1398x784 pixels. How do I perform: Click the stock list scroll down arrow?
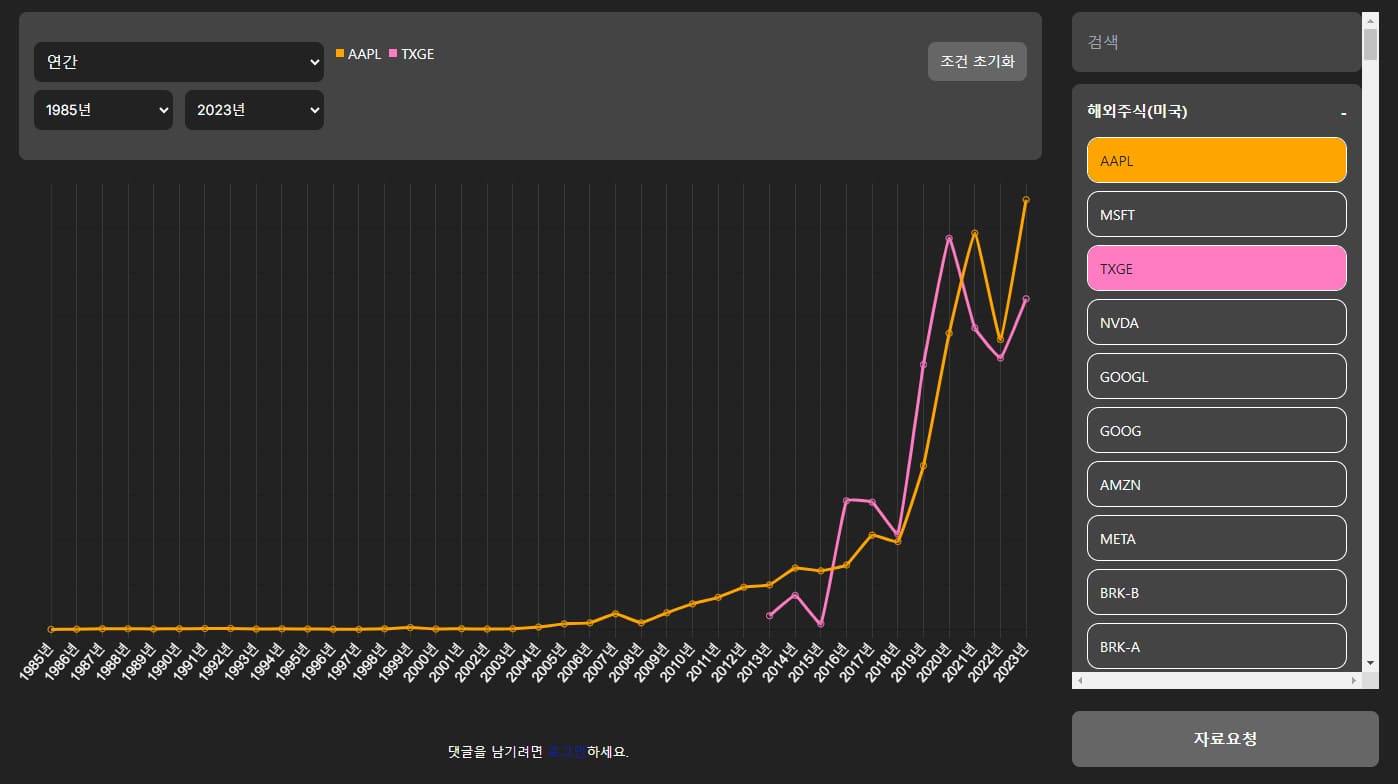pyautogui.click(x=1370, y=662)
